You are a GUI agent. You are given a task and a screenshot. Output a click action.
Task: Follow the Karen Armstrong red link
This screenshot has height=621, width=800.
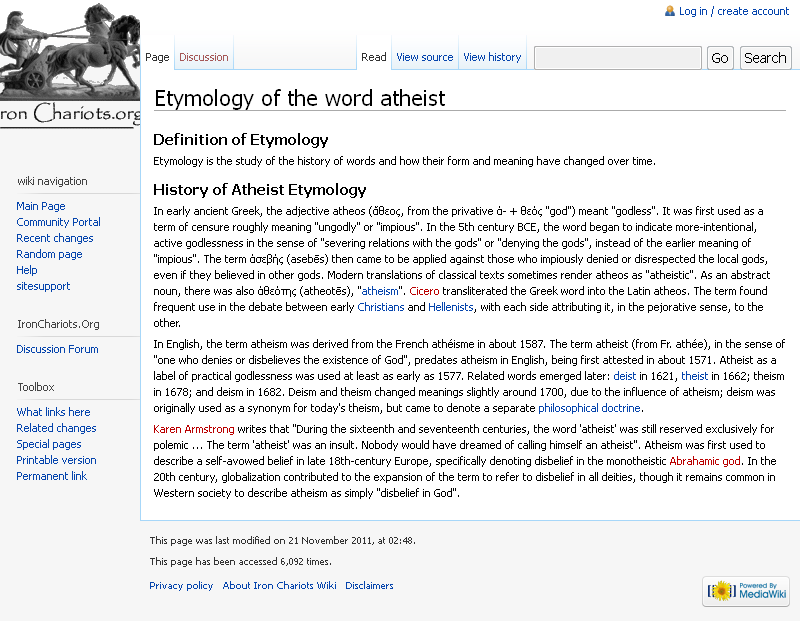click(x=194, y=429)
